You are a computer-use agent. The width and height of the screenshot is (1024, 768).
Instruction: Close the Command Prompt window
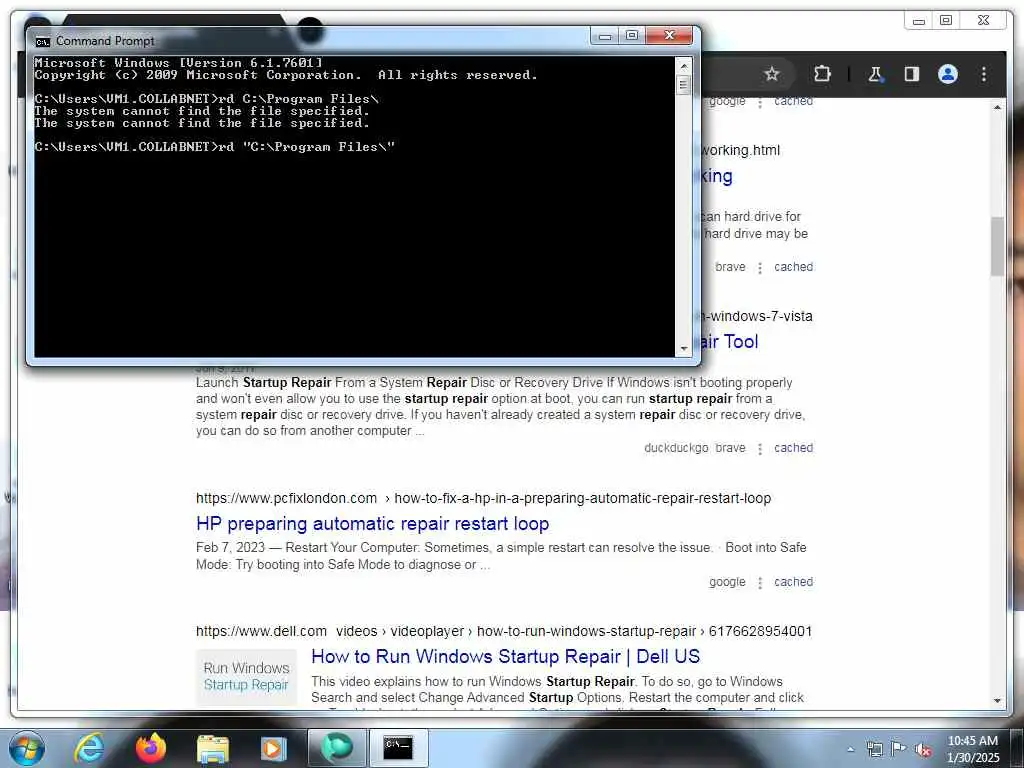click(669, 36)
